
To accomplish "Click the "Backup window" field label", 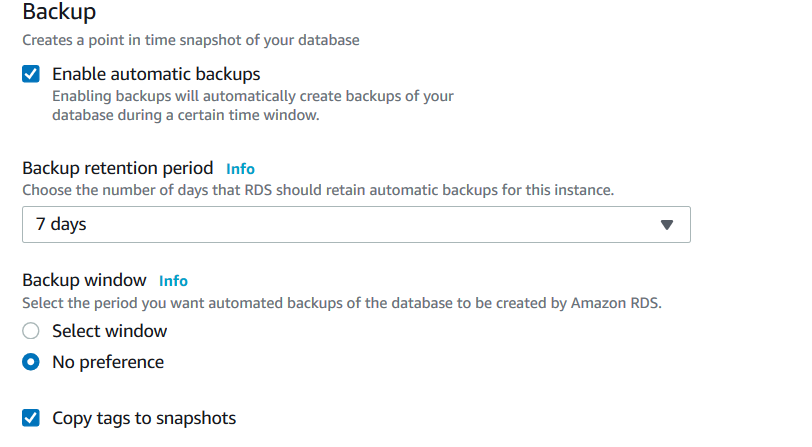I will click(84, 280).
